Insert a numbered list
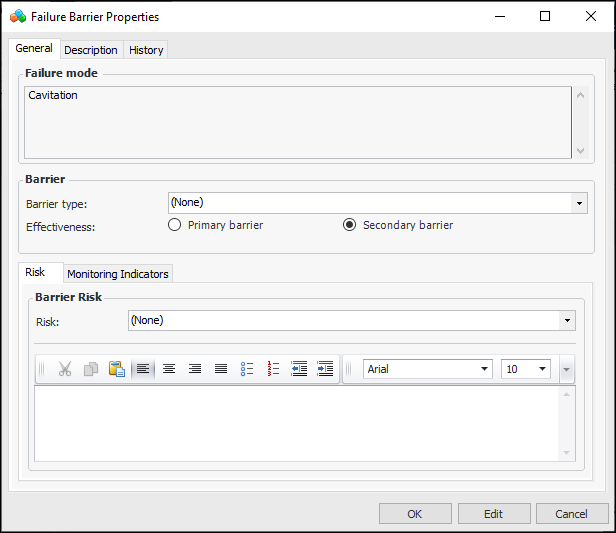Image resolution: width=616 pixels, height=533 pixels. 273,369
